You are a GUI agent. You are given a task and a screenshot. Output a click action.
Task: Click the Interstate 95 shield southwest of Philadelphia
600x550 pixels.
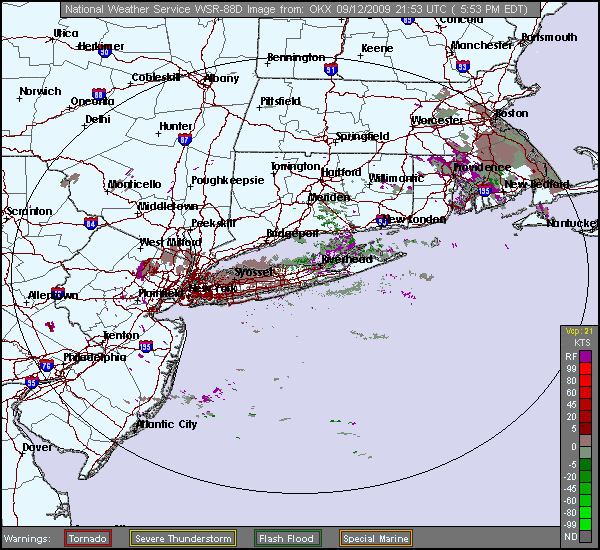(x=32, y=382)
